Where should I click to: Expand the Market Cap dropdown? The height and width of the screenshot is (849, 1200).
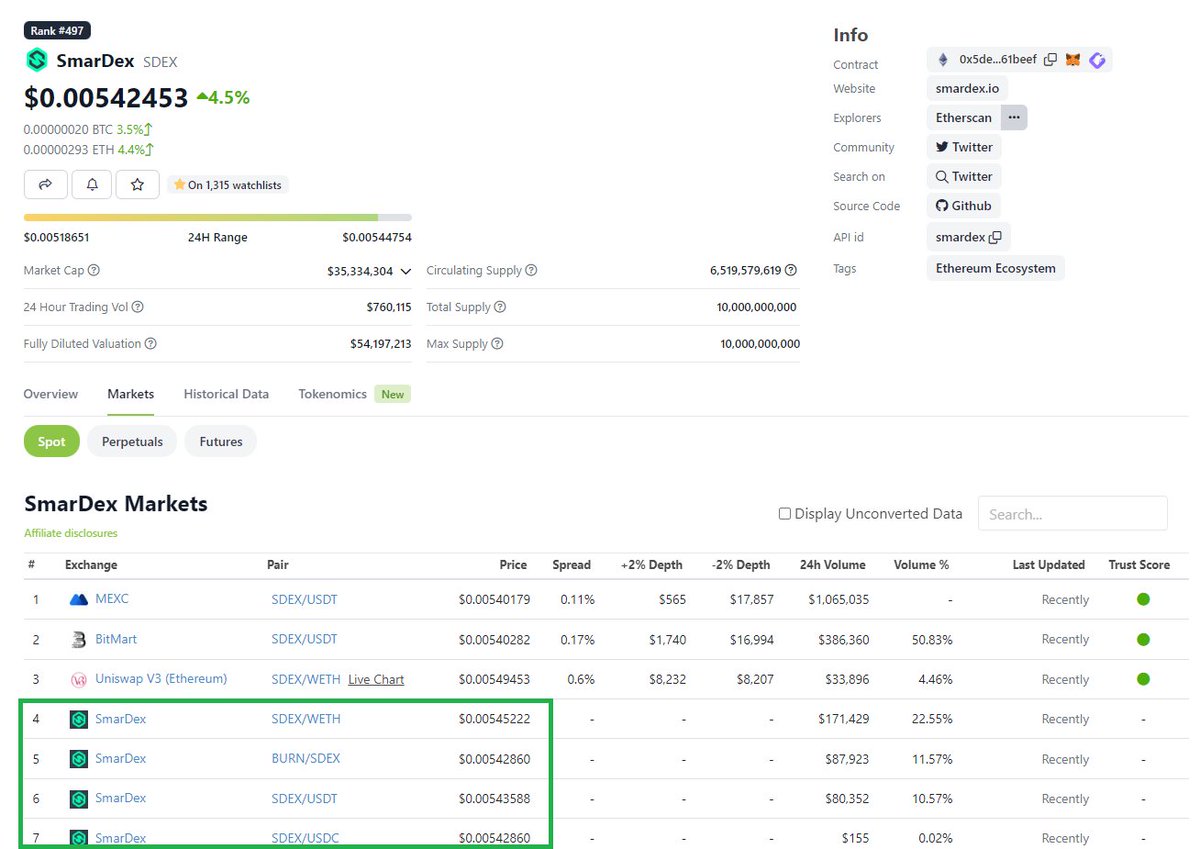[x=406, y=270]
